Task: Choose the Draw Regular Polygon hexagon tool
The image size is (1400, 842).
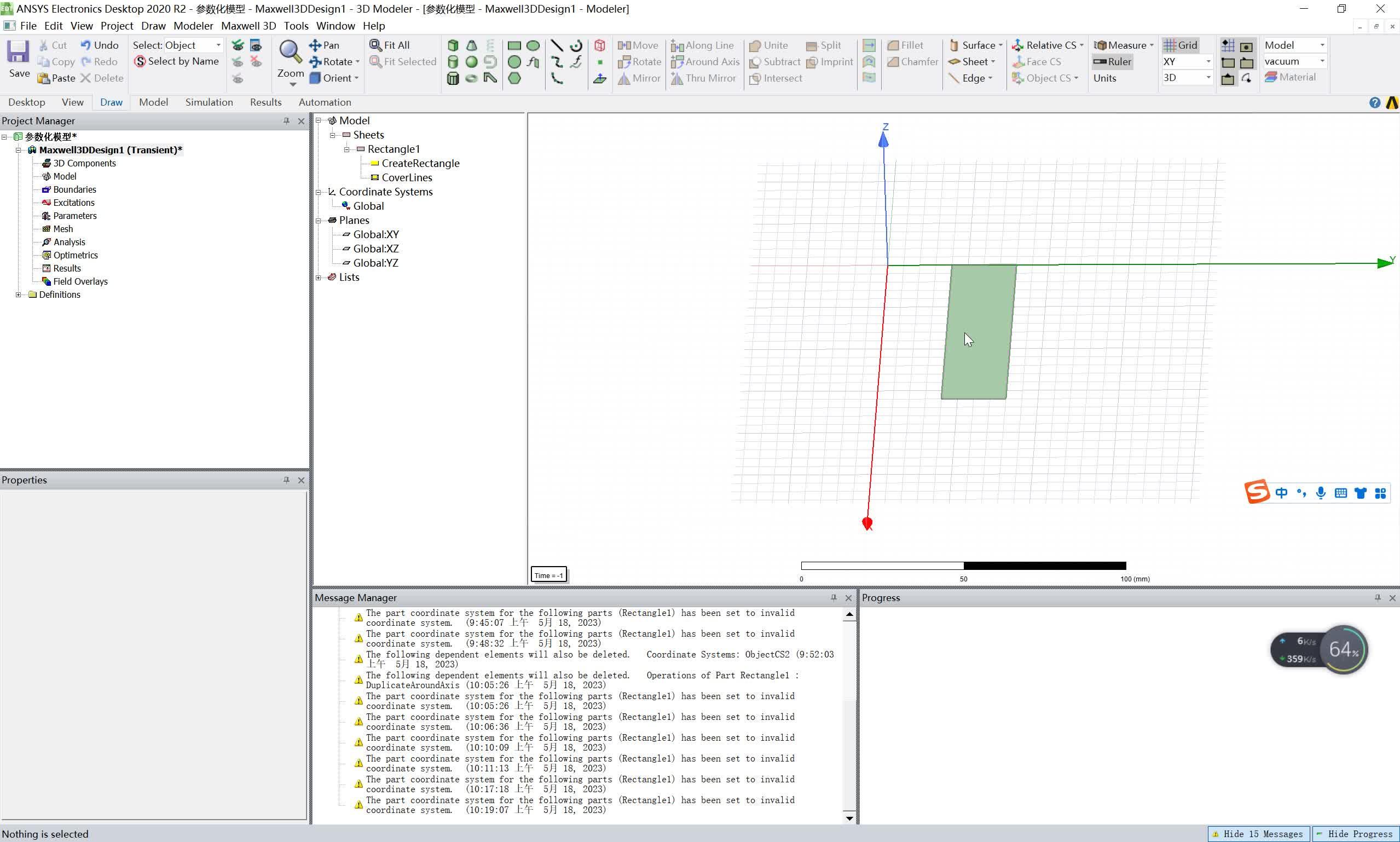Action: click(x=514, y=78)
